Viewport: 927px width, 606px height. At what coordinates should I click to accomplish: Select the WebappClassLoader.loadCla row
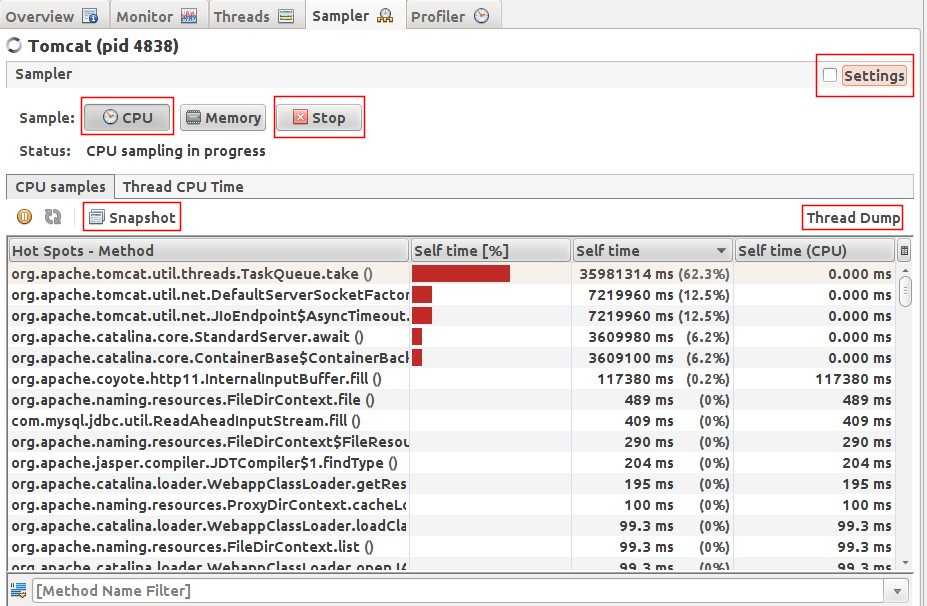pyautogui.click(x=452, y=526)
